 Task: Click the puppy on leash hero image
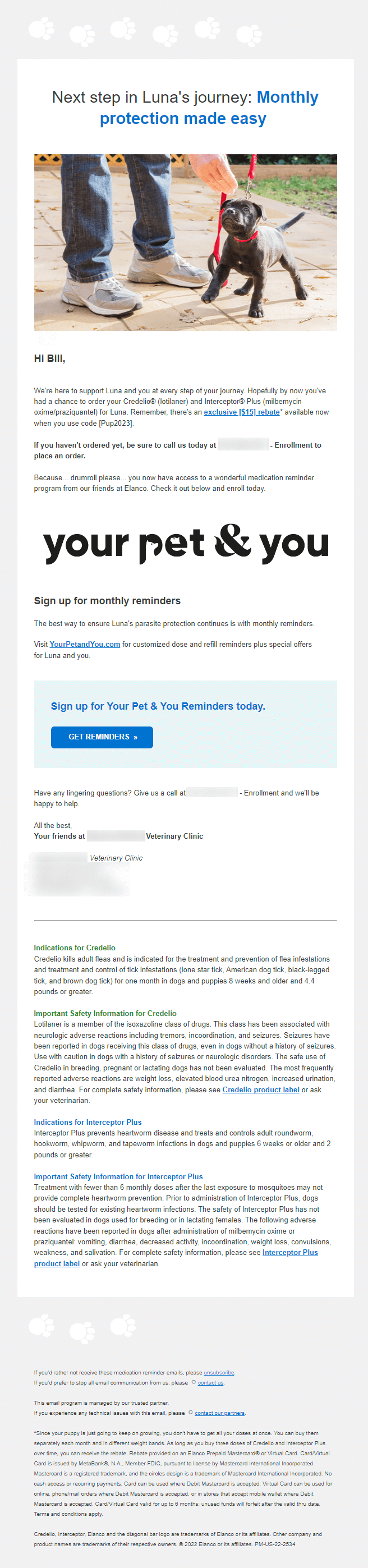tap(186, 242)
